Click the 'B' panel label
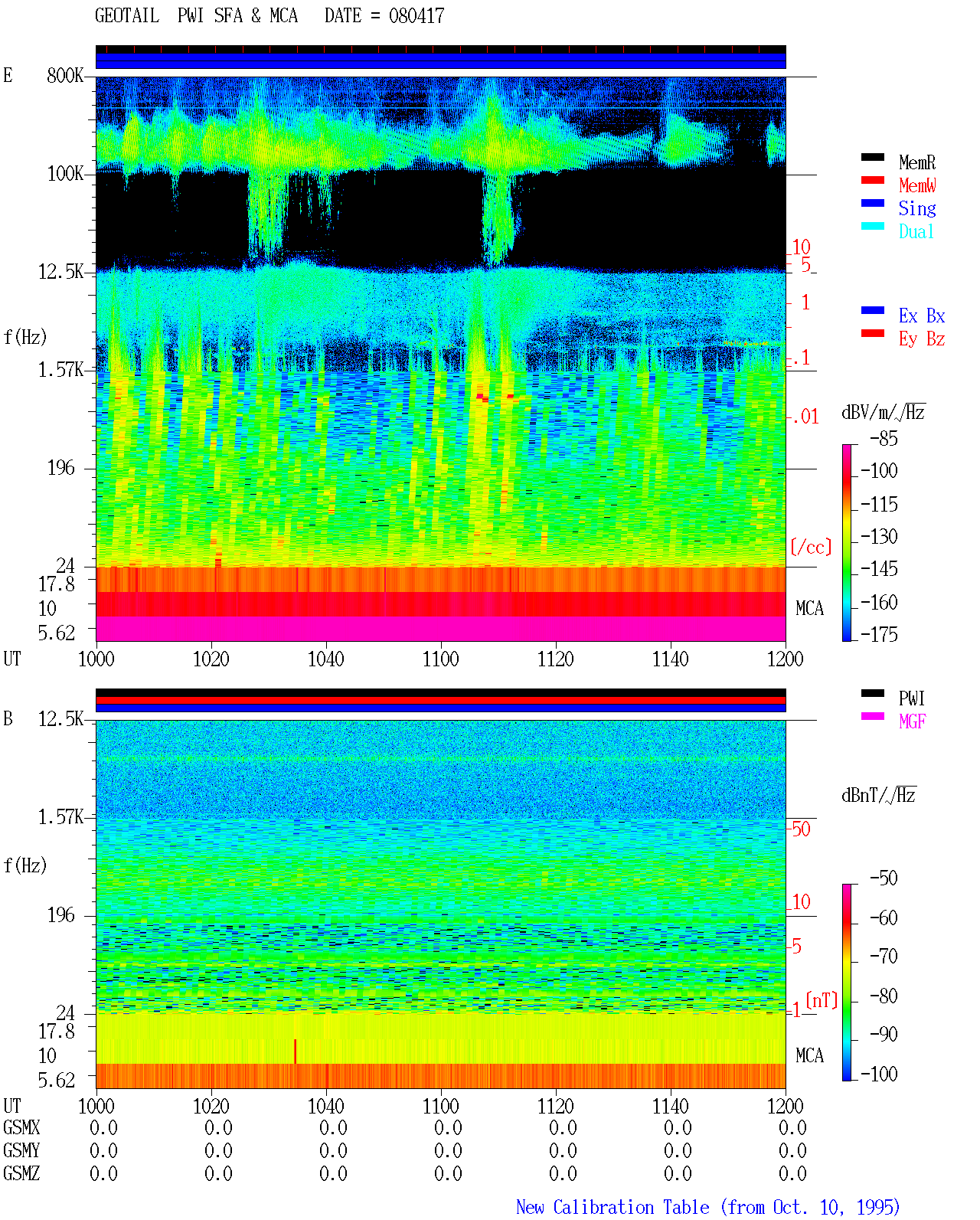 click(x=8, y=718)
